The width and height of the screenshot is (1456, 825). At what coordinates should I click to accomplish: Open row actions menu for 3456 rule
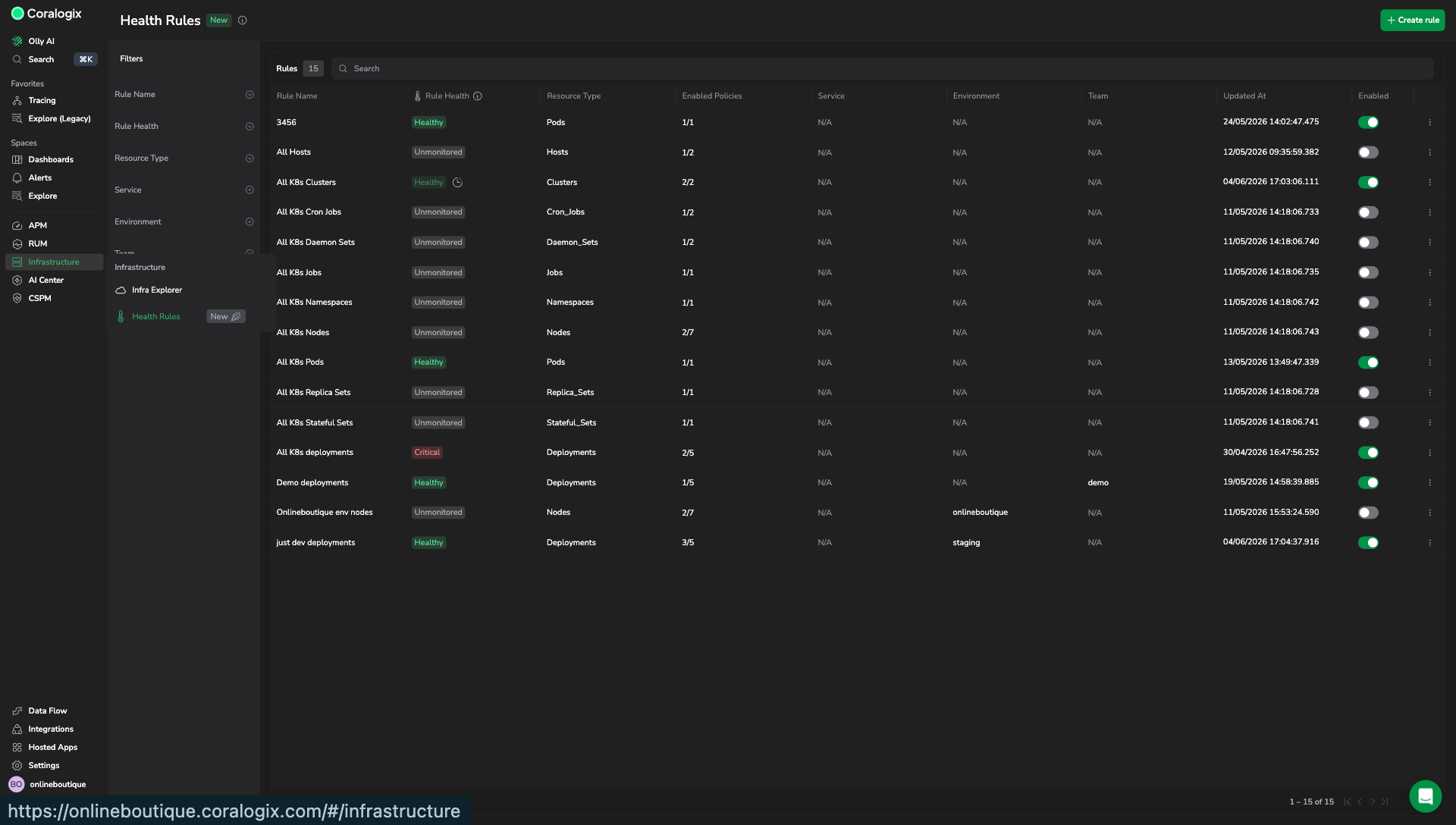pos(1429,122)
